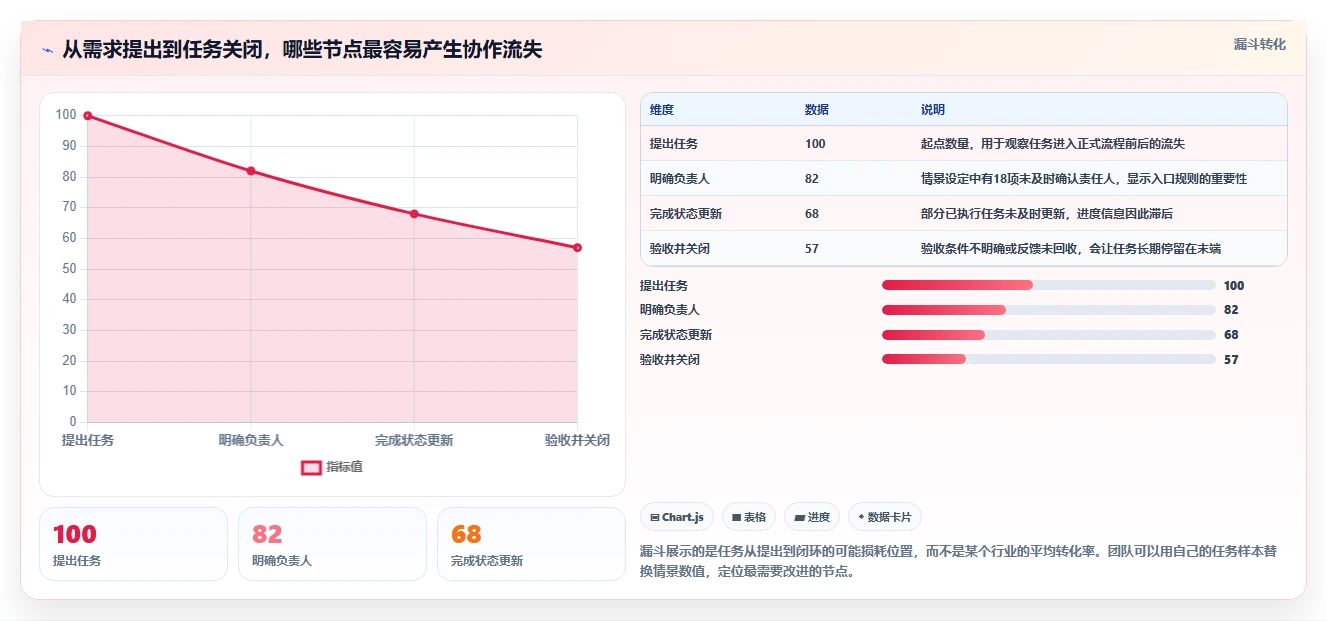
Task: Click the chart data point at 验收并关闭
Action: coord(577,248)
